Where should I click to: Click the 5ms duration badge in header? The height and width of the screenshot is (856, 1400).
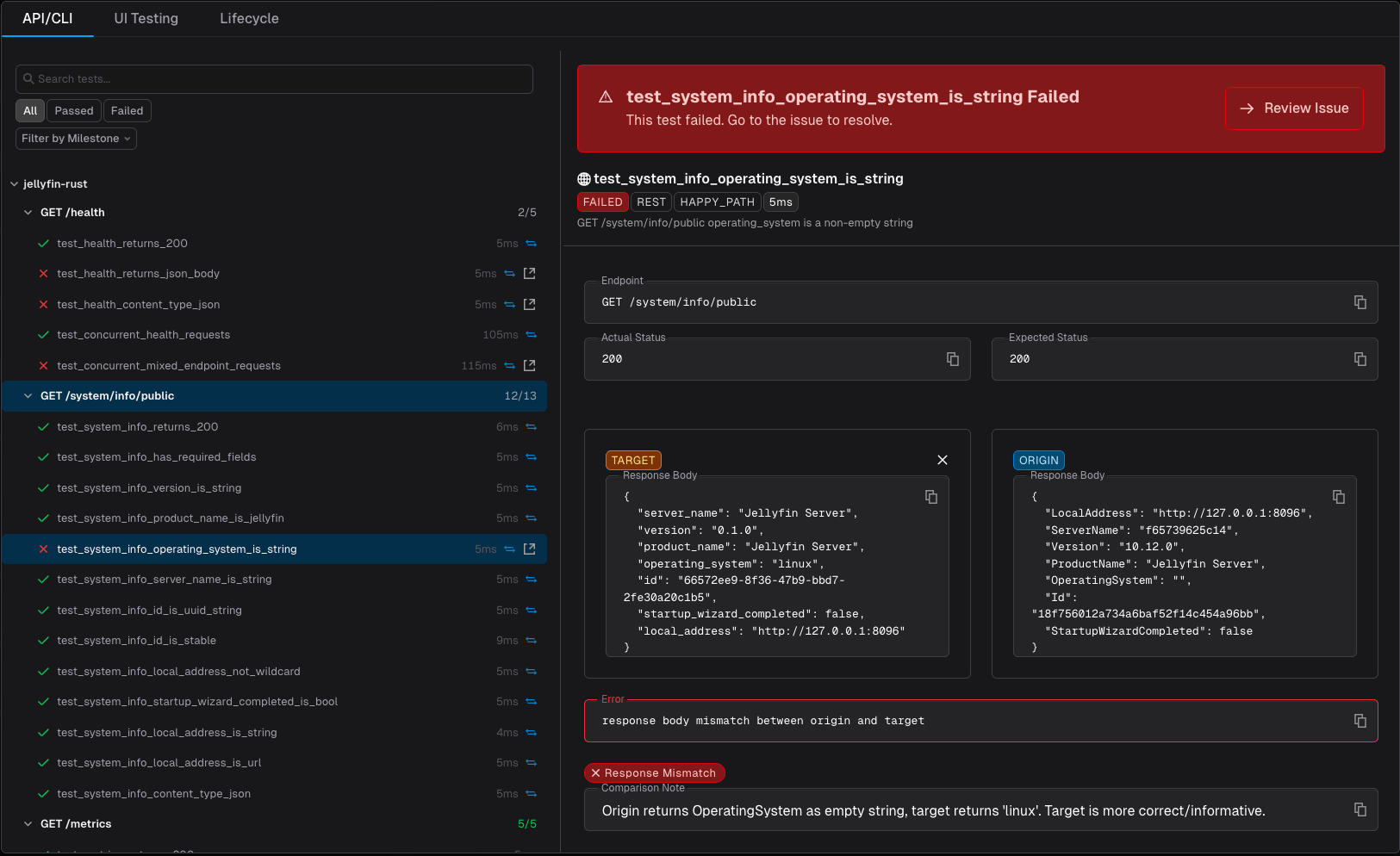(781, 202)
